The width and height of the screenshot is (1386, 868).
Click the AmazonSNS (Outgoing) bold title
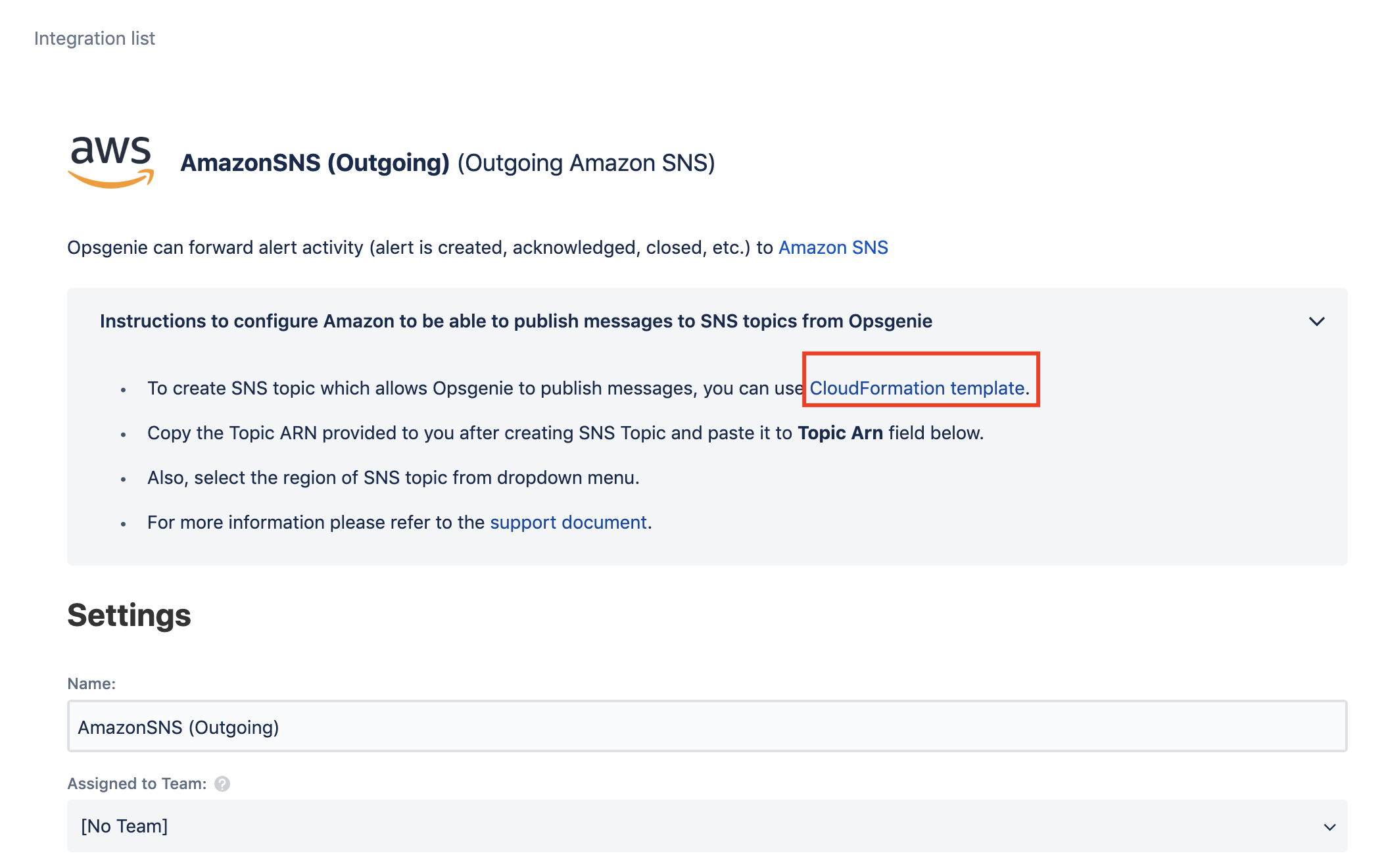pos(314,163)
